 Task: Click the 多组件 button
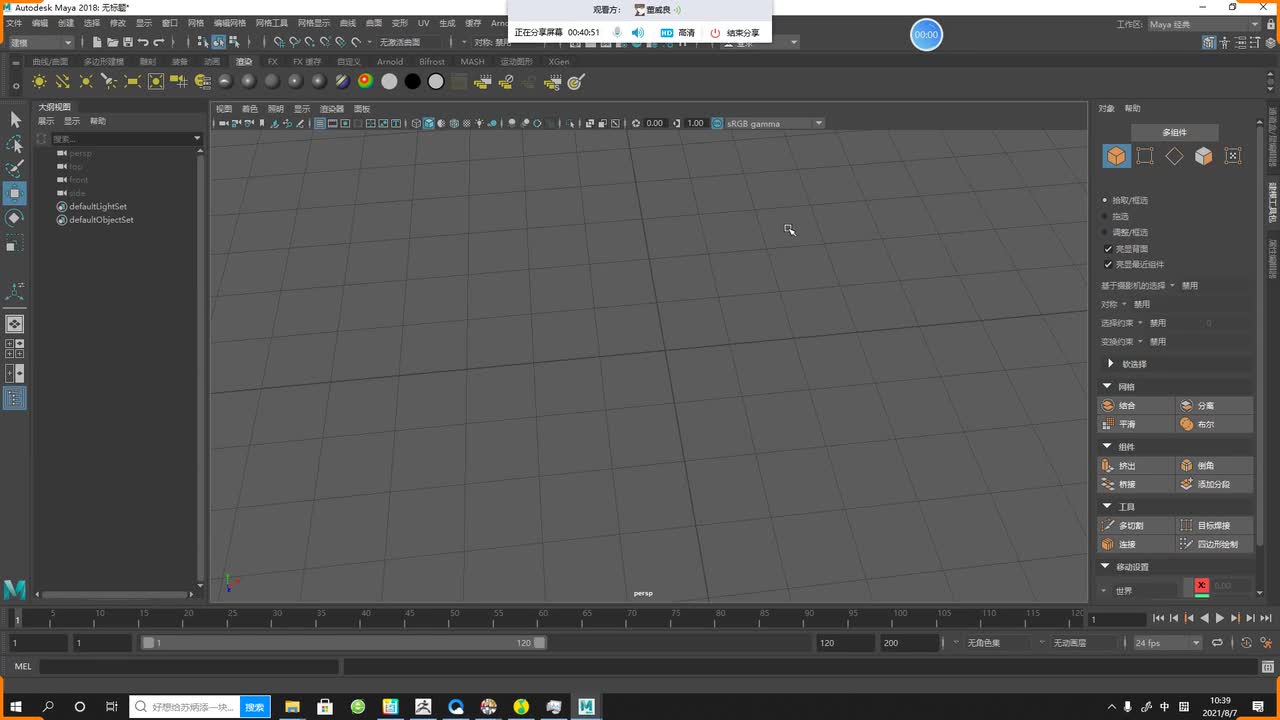click(1174, 132)
